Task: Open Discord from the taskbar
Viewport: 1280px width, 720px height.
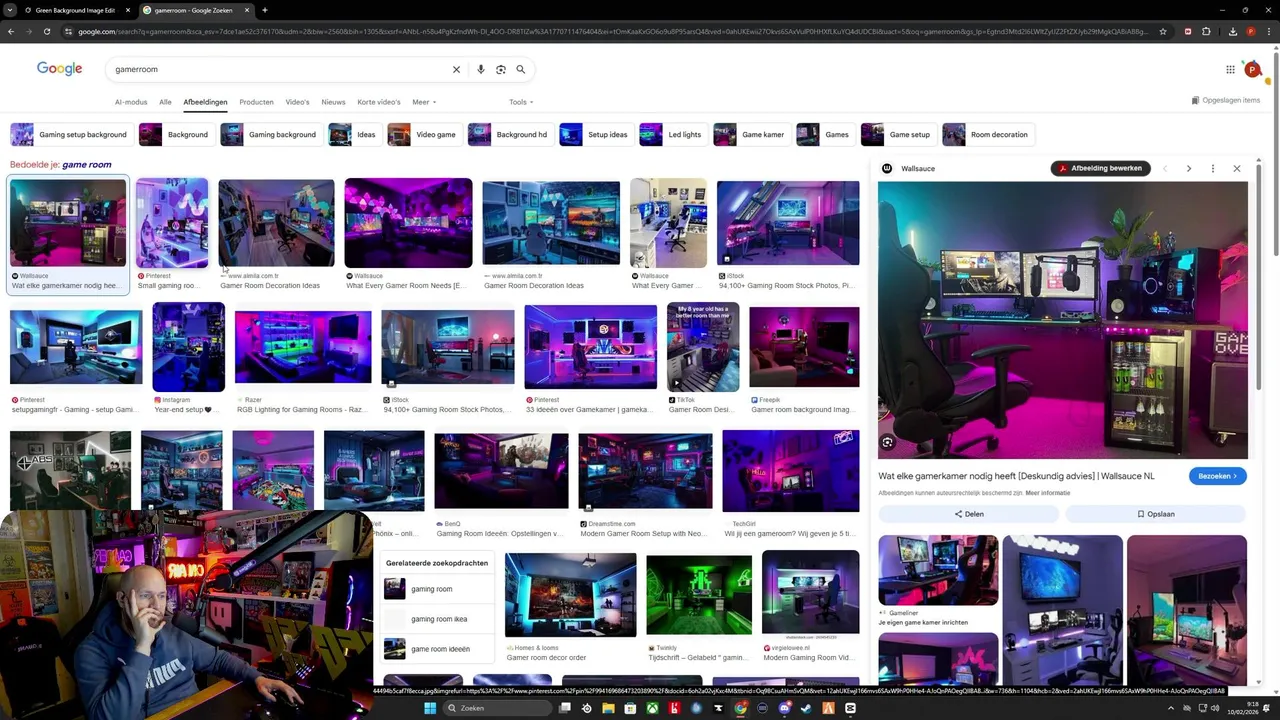Action: pos(784,708)
